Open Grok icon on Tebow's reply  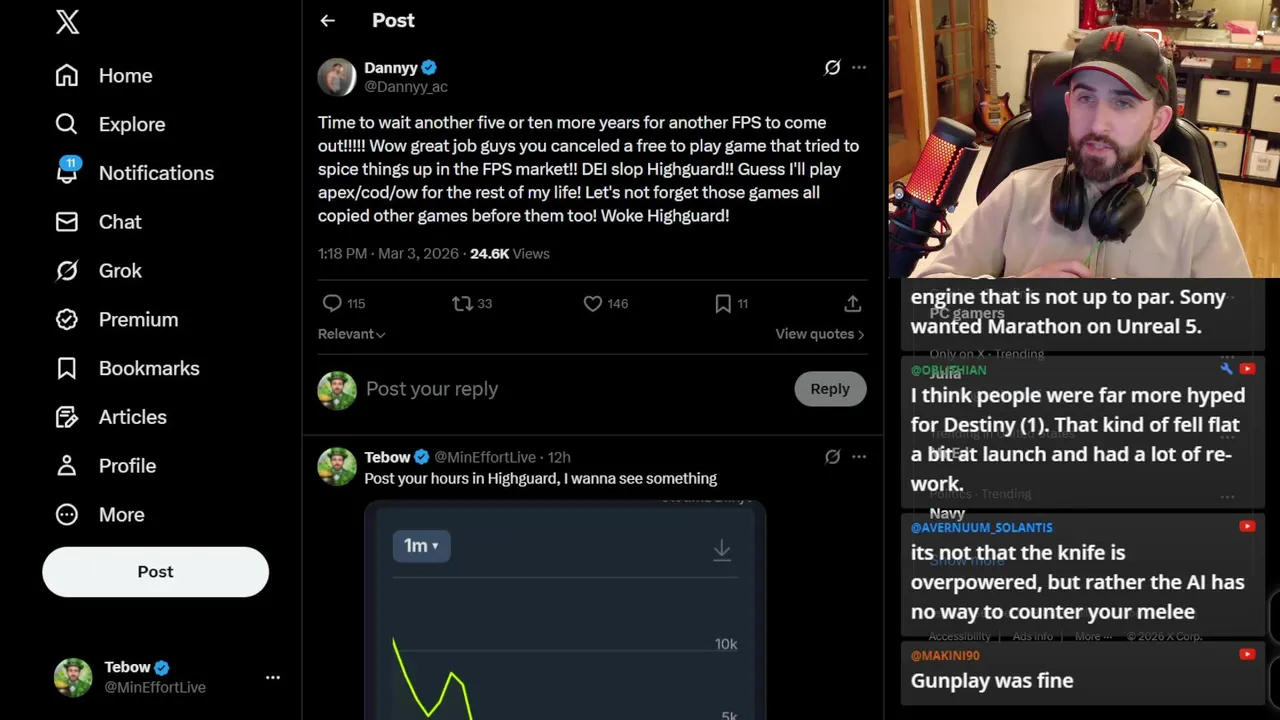[832, 457]
